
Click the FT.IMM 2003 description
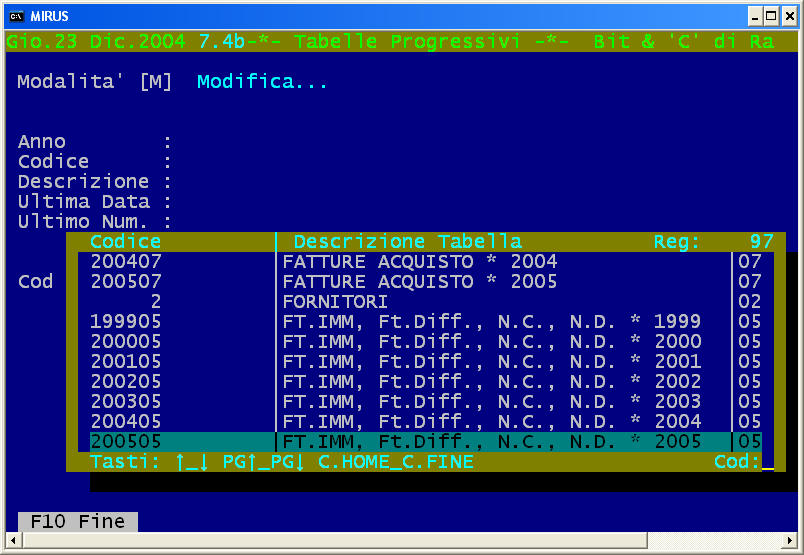click(x=491, y=402)
